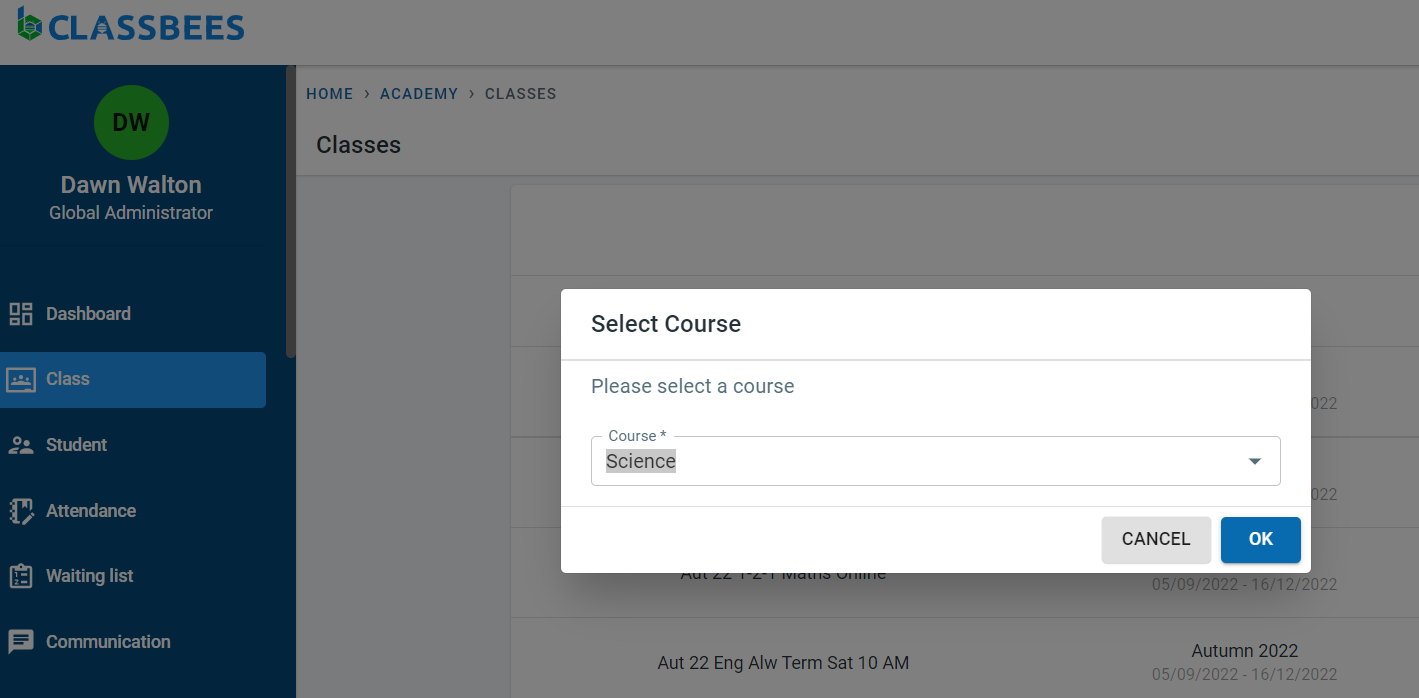Click the sidebar vertical scrollbar
The image size is (1419, 698).
[290, 212]
